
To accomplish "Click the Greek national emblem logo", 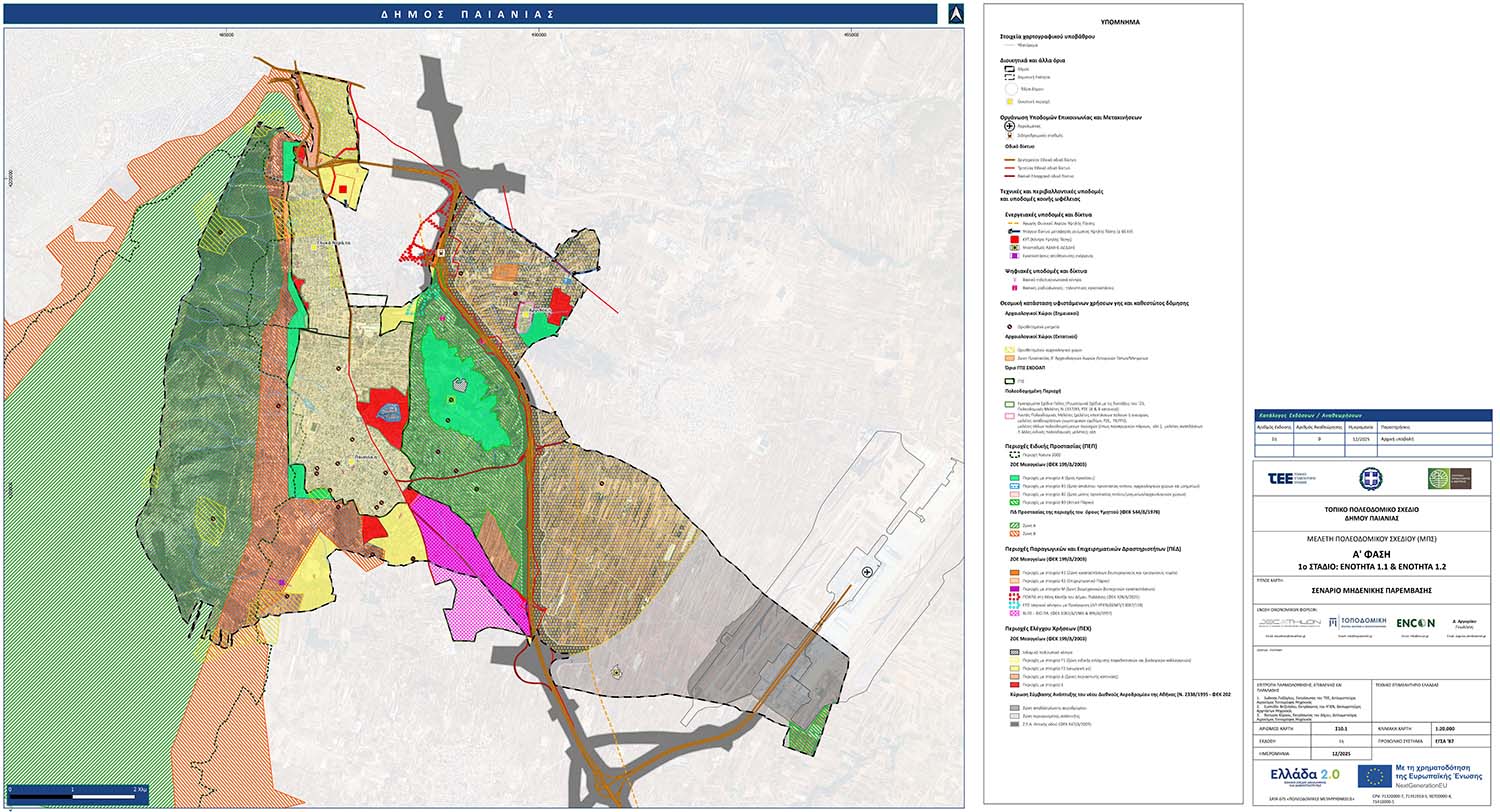I will click(x=1372, y=479).
